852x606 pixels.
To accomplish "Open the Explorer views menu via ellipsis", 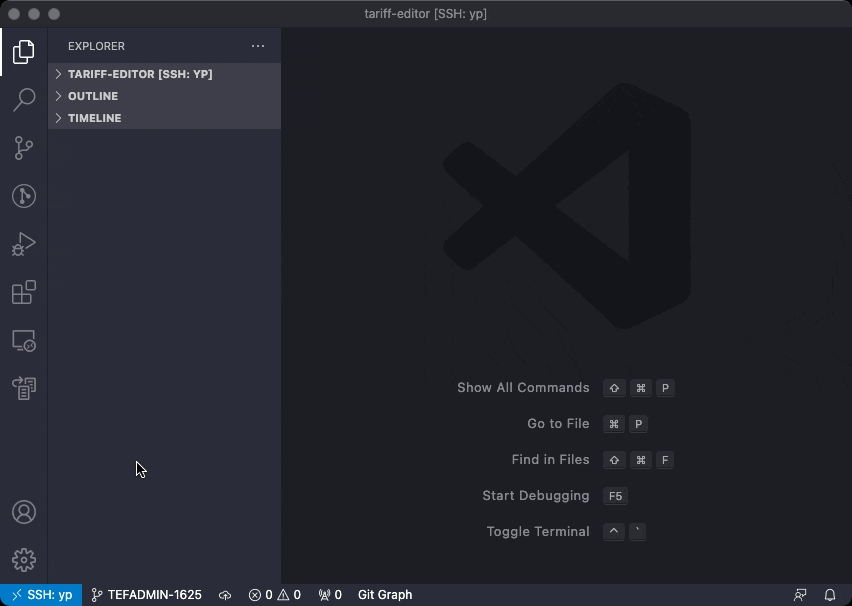I will 258,46.
